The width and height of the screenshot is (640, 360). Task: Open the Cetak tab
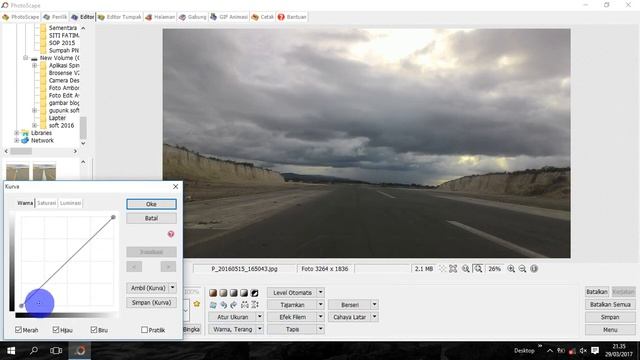(263, 17)
